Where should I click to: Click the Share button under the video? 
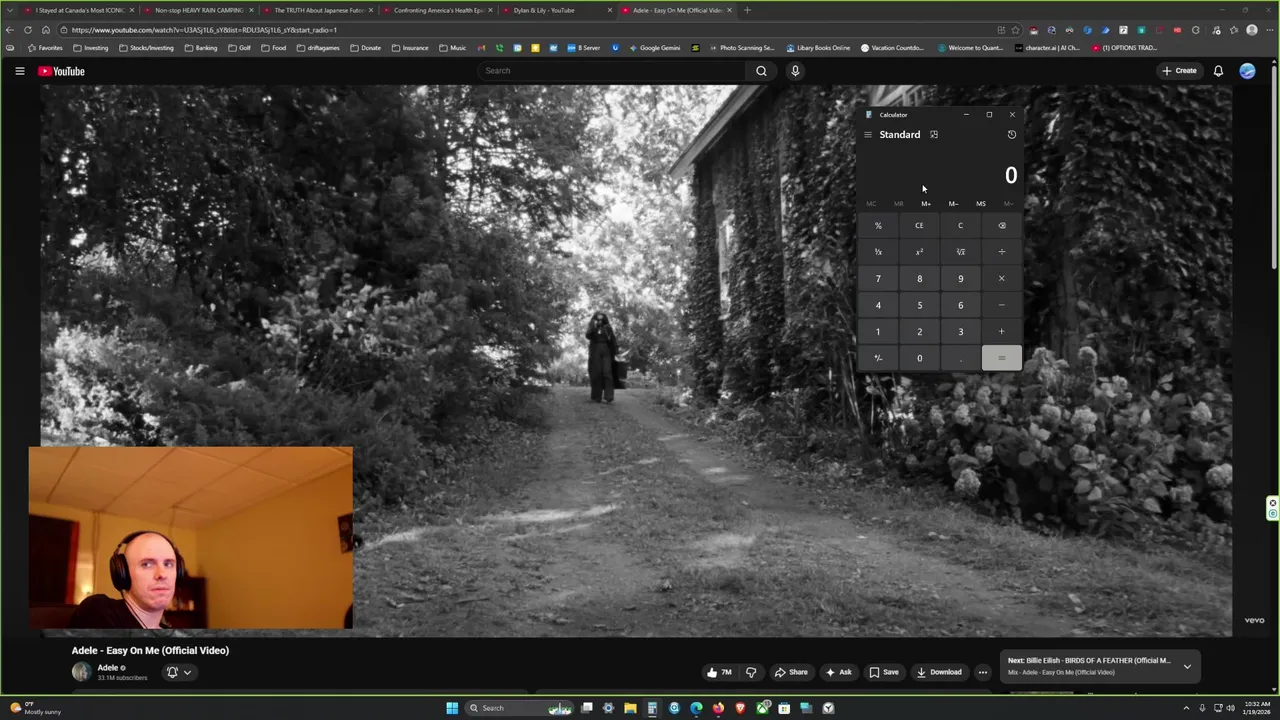point(791,672)
